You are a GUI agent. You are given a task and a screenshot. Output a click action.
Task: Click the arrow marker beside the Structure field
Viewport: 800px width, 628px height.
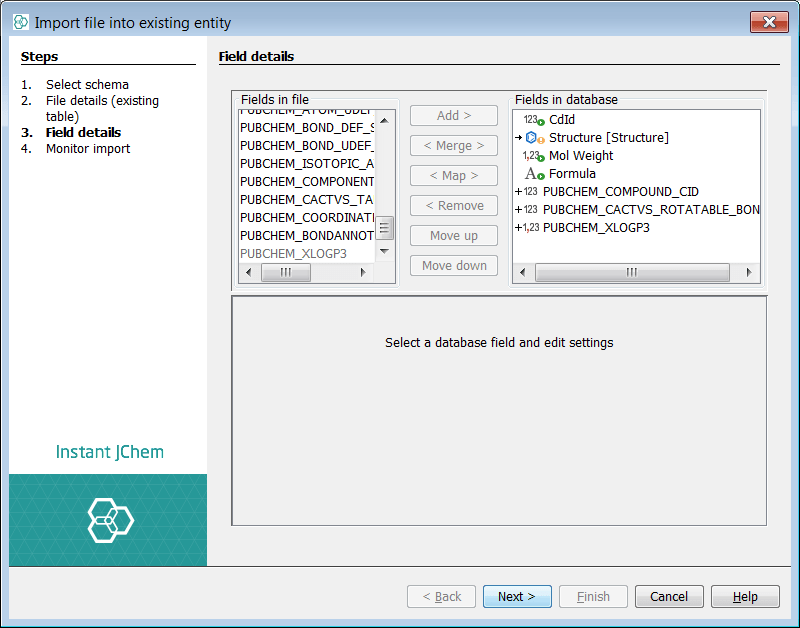click(x=518, y=137)
